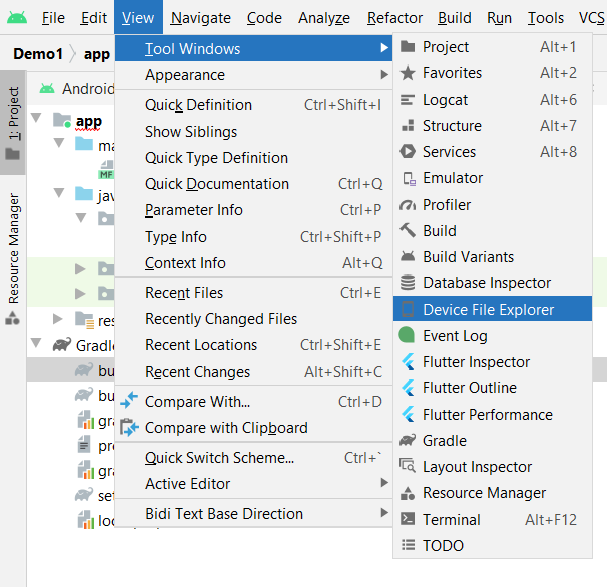The width and height of the screenshot is (607, 587).
Task: Select Quick Type Definition entry
Action: click(x=254, y=158)
